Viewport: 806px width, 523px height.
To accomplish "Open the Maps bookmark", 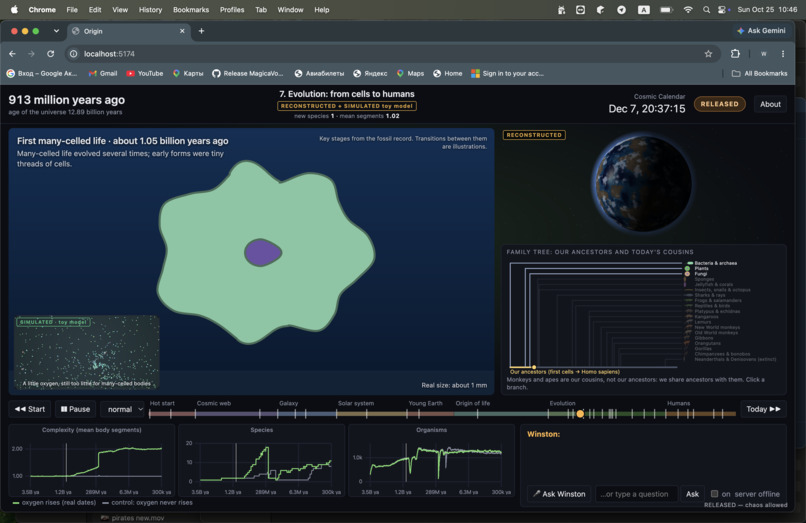I will (410, 74).
